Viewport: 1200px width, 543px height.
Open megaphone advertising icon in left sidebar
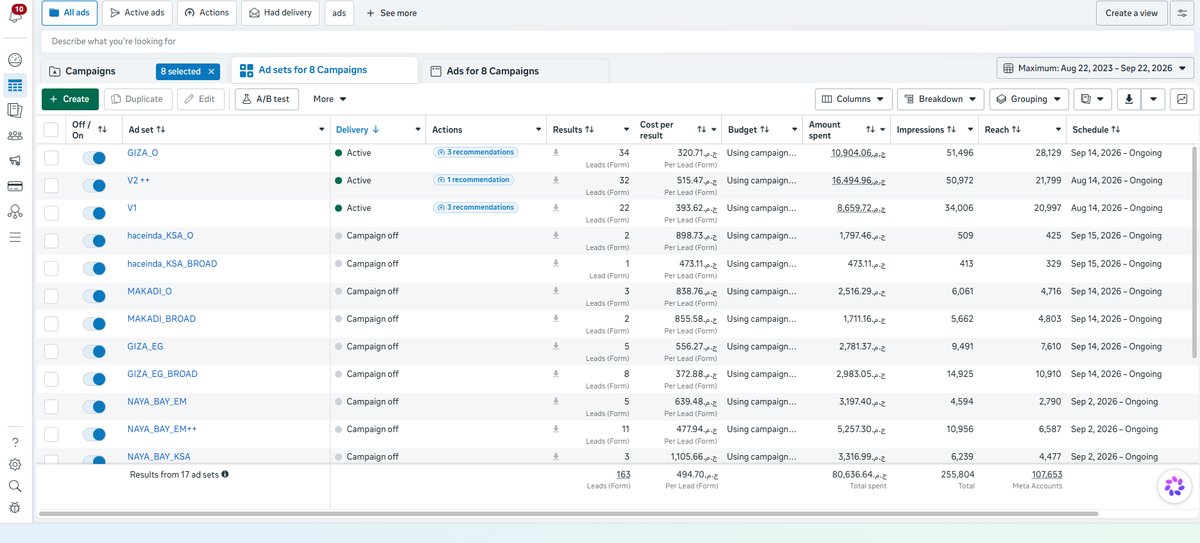(15, 161)
